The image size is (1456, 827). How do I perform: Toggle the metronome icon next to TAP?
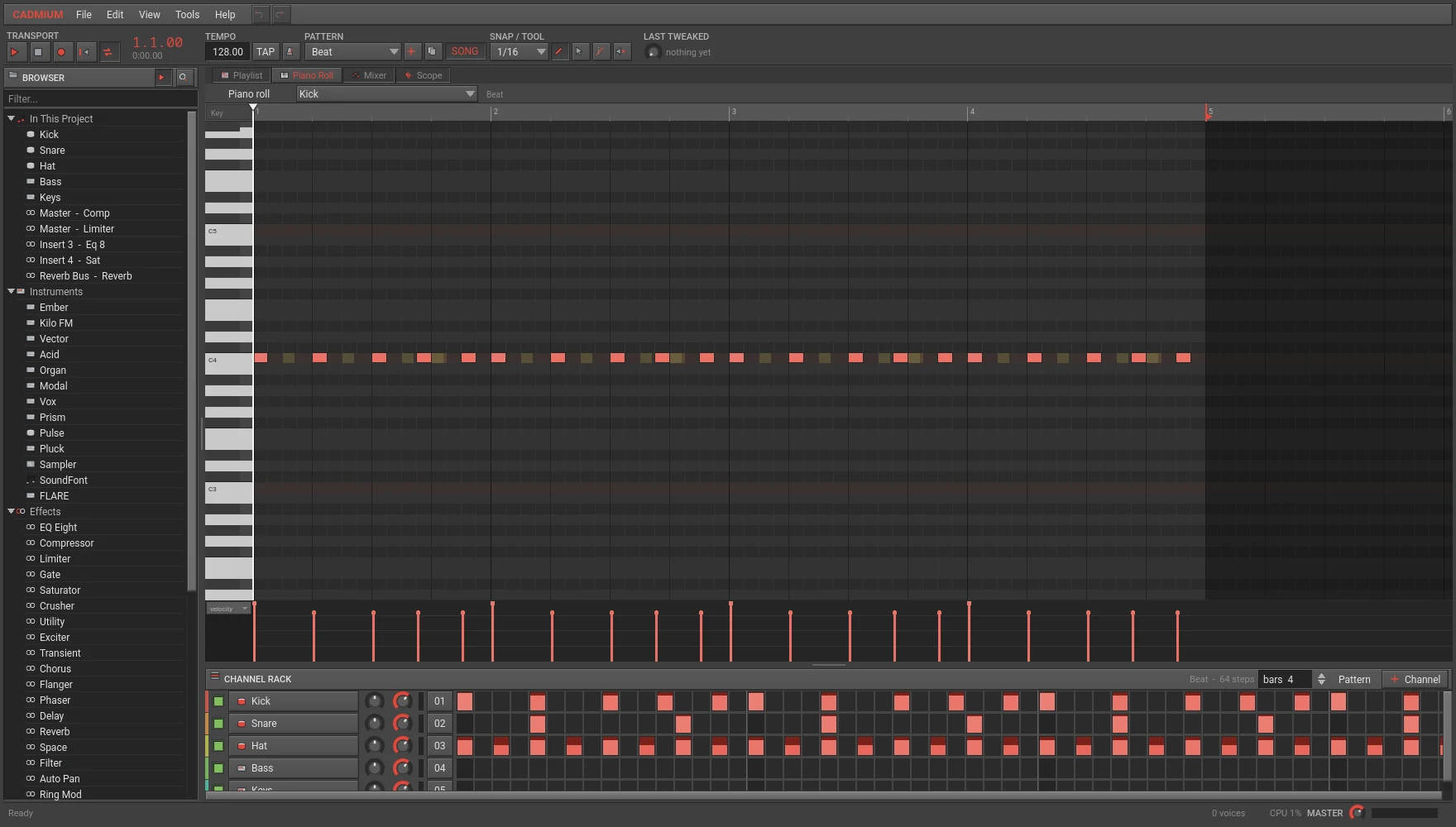[x=290, y=51]
